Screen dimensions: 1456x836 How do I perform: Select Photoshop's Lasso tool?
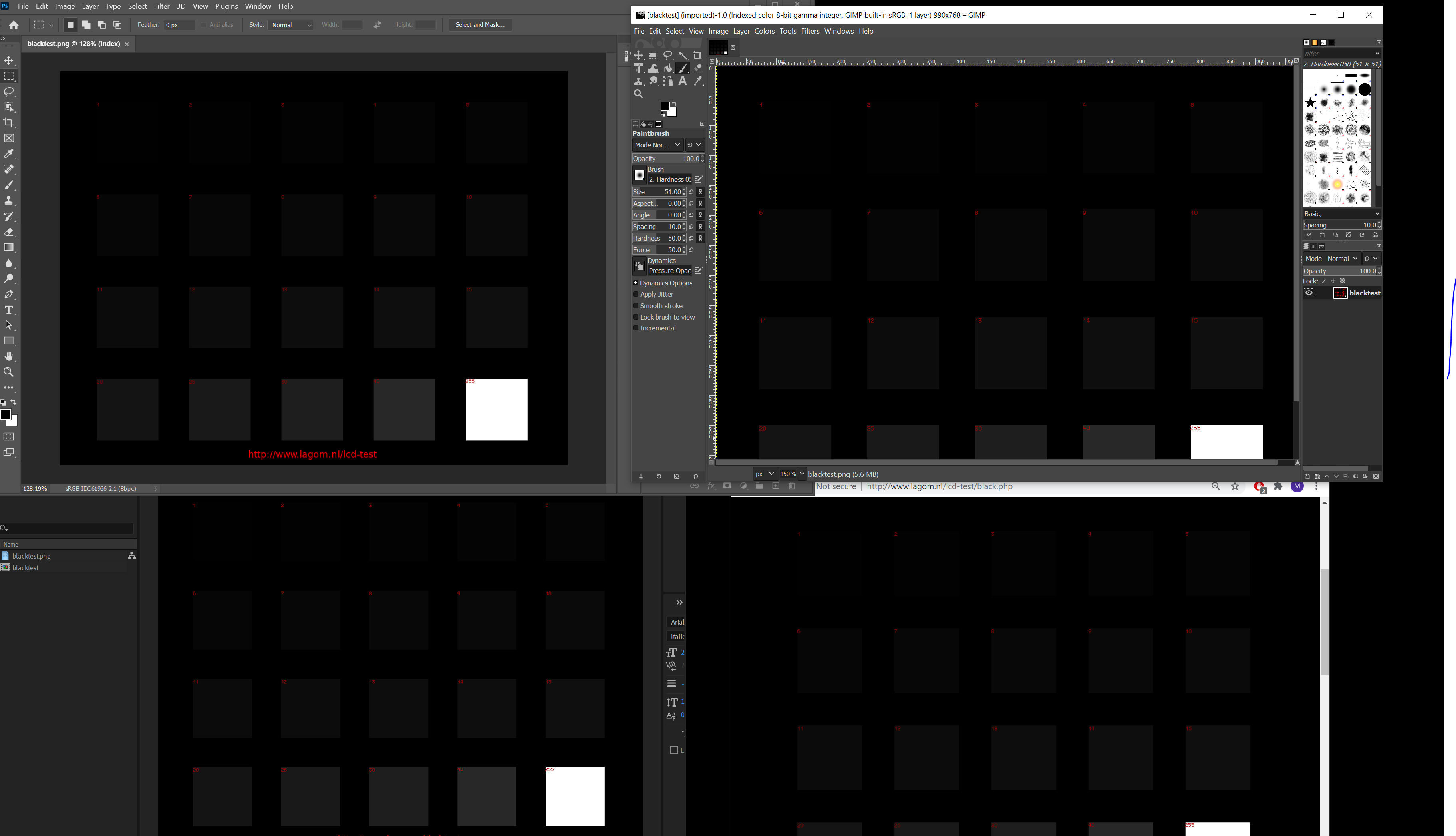pos(9,92)
